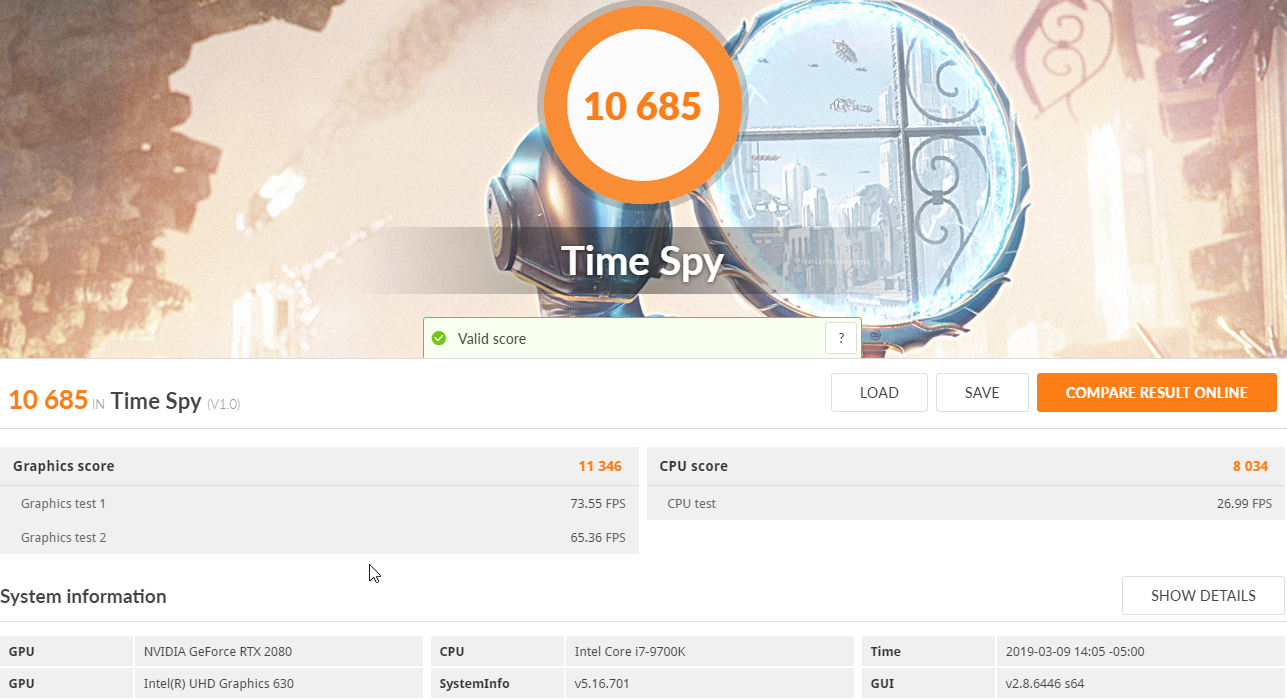Screen dimensions: 1287x699
Task: Click SHOW DETAILS button
Action: (x=1203, y=595)
